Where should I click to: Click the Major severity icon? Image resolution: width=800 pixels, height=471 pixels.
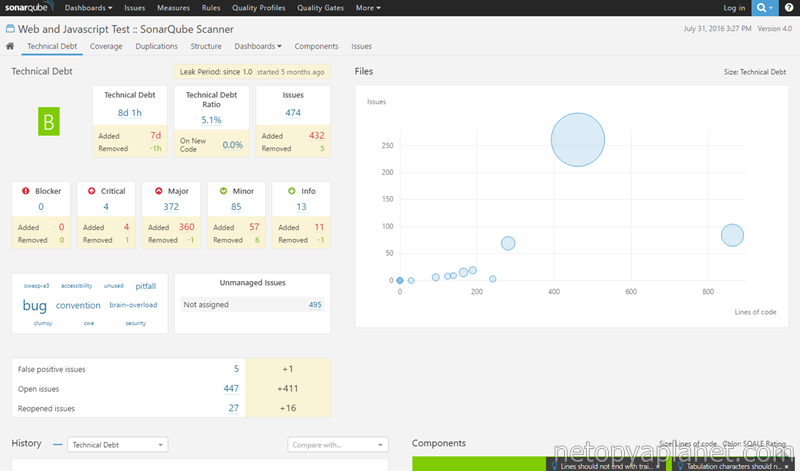coord(159,190)
